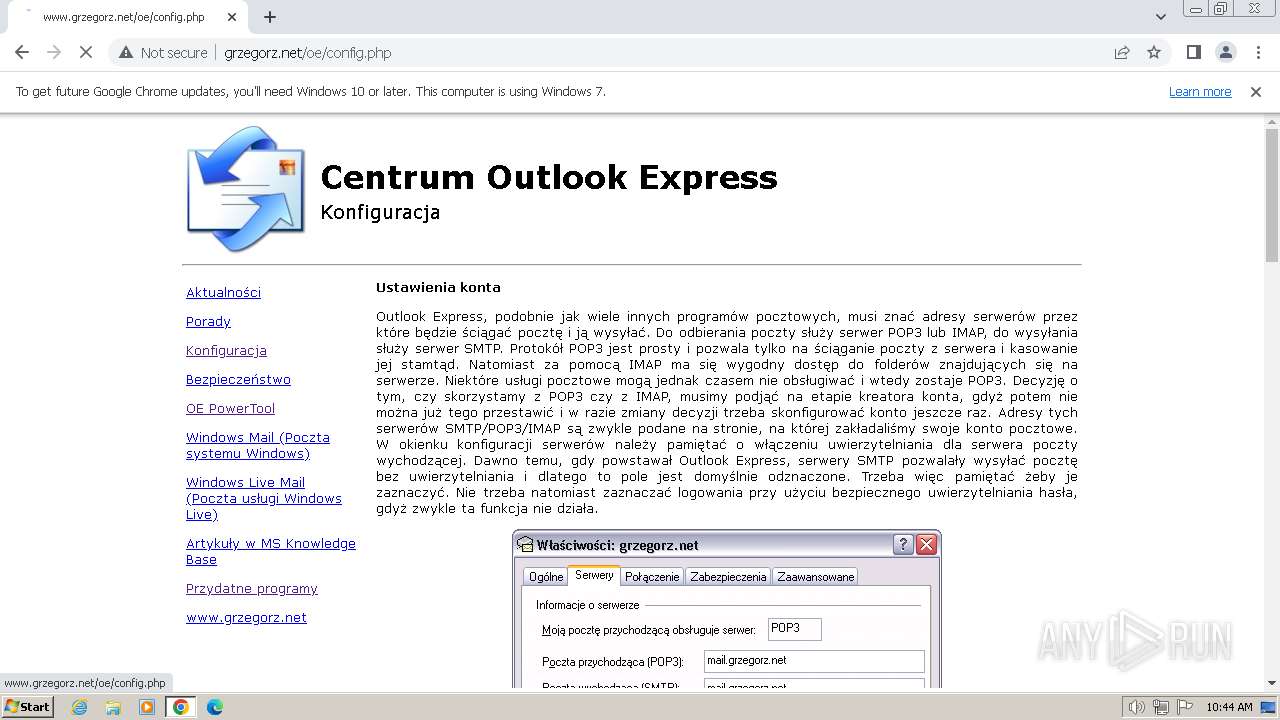The height and width of the screenshot is (720, 1280).
Task: Expand the tab search dropdown
Action: [1161, 17]
